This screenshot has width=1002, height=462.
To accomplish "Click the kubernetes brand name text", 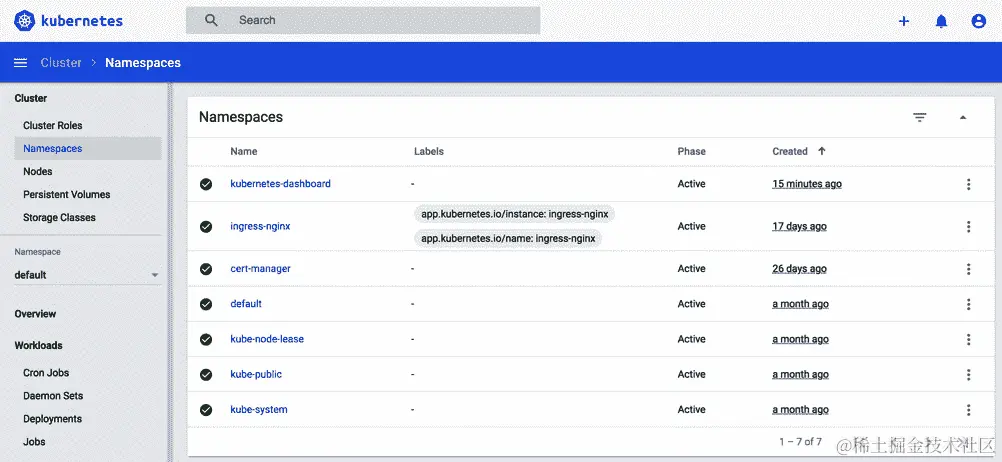I will 82,21.
